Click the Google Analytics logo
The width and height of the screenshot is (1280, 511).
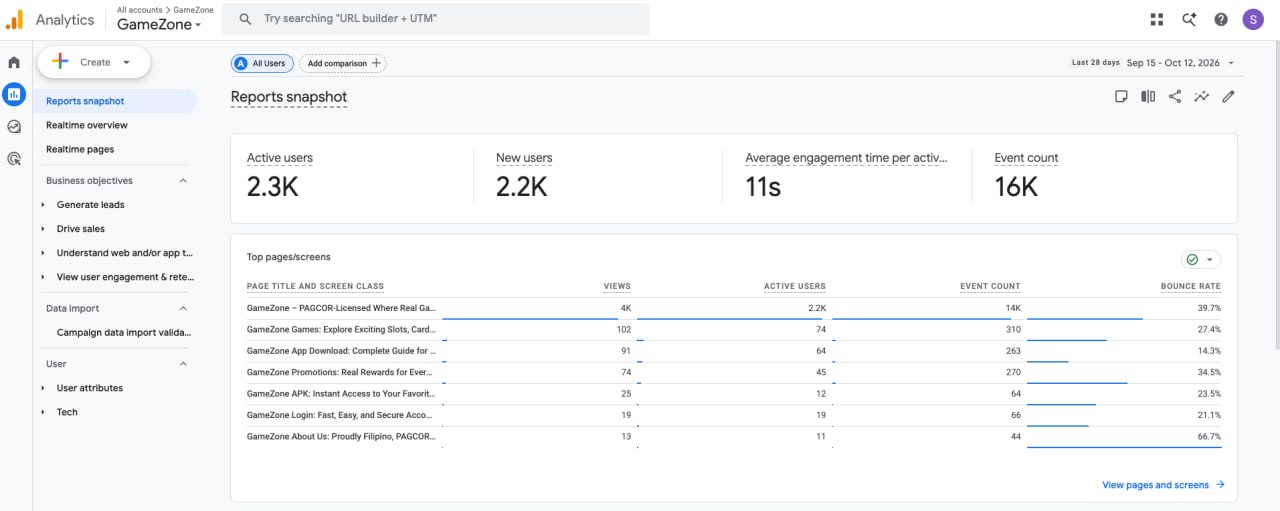pos(14,20)
